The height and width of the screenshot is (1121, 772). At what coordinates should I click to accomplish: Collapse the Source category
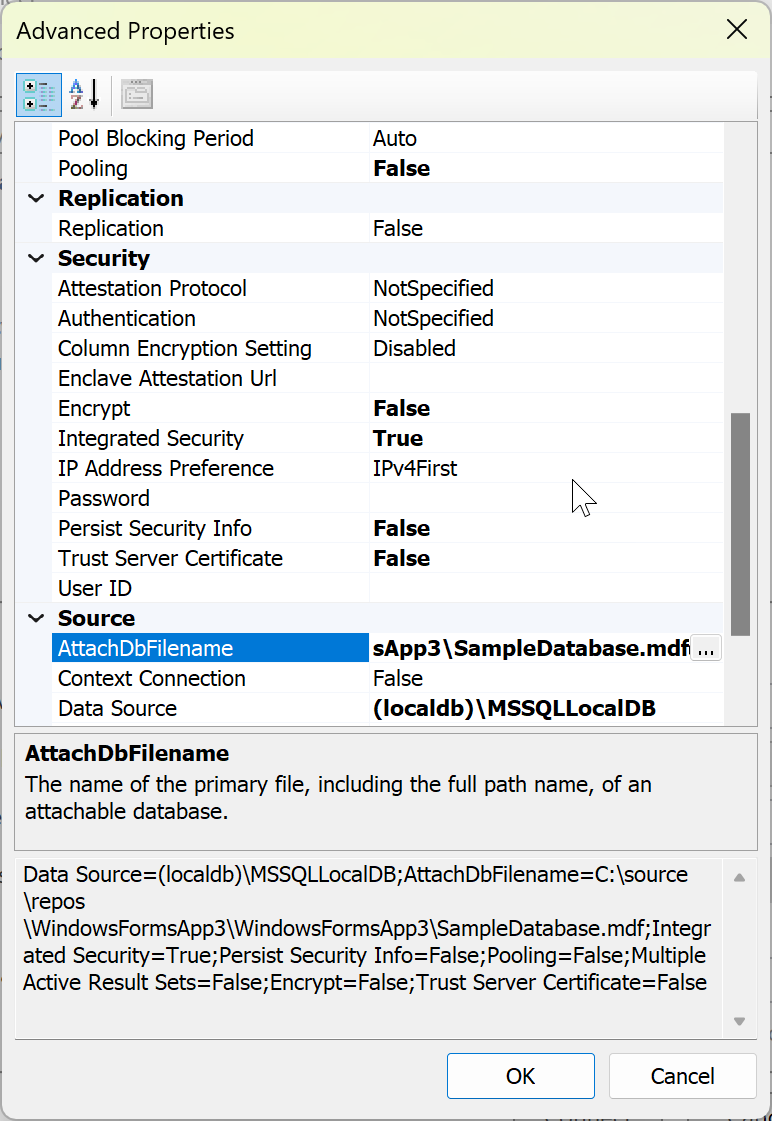click(36, 618)
